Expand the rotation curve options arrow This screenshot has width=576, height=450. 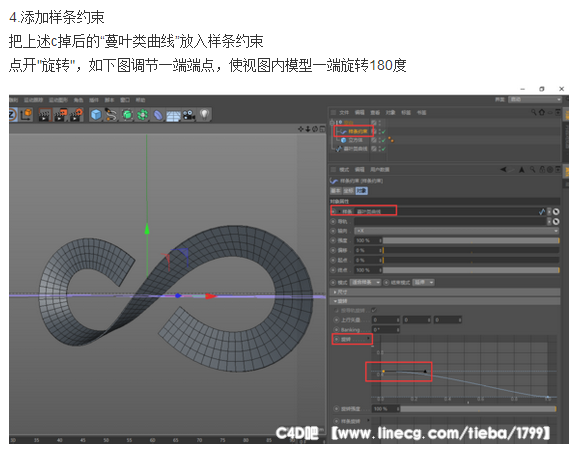(x=368, y=338)
